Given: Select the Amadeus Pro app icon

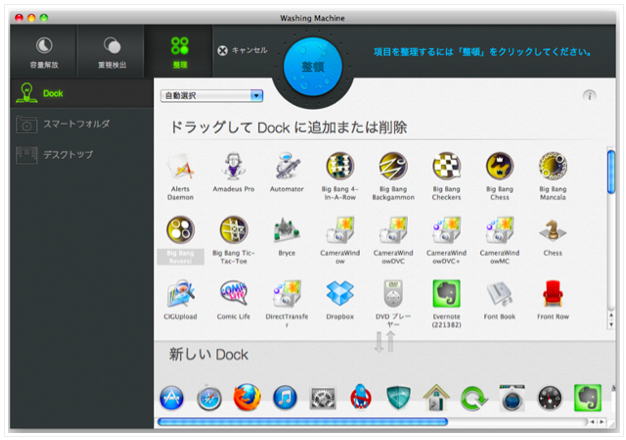Looking at the screenshot, I should (x=233, y=166).
